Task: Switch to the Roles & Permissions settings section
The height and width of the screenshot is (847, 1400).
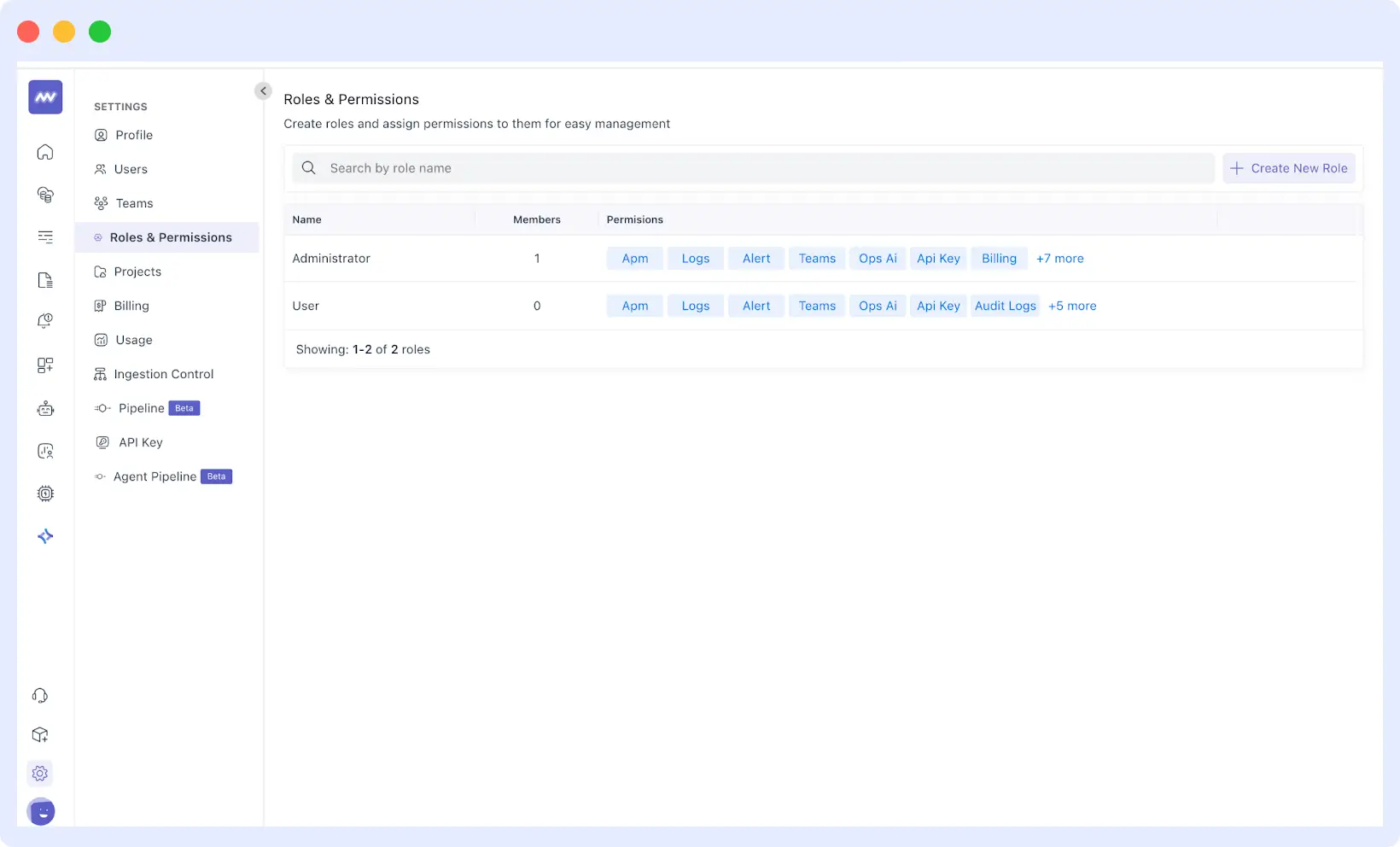Action: tap(171, 237)
